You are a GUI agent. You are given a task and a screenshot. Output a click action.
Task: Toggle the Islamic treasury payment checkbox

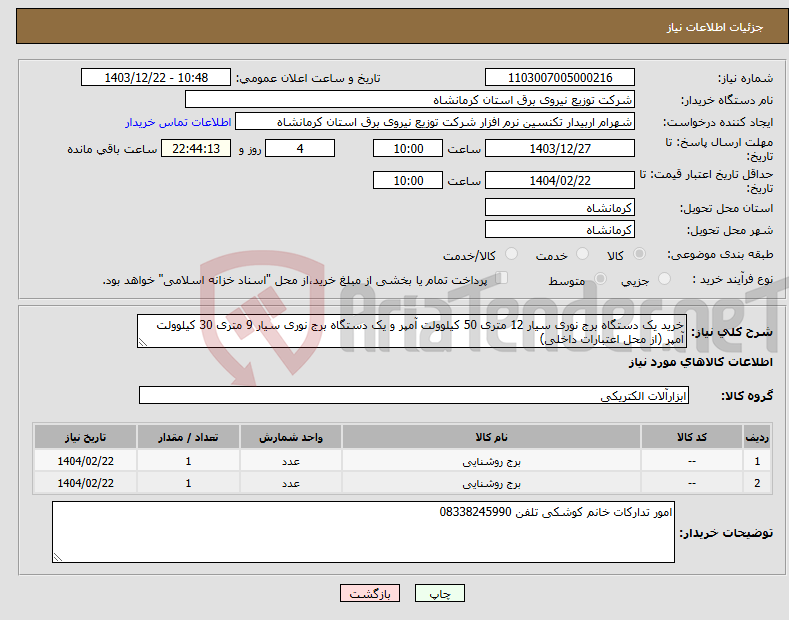(502, 278)
